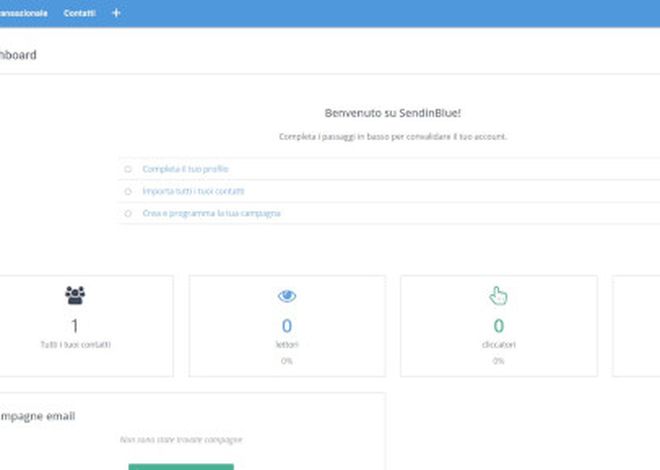Select the contacts count '1'
Image resolution: width=660 pixels, height=470 pixels.
(75, 326)
